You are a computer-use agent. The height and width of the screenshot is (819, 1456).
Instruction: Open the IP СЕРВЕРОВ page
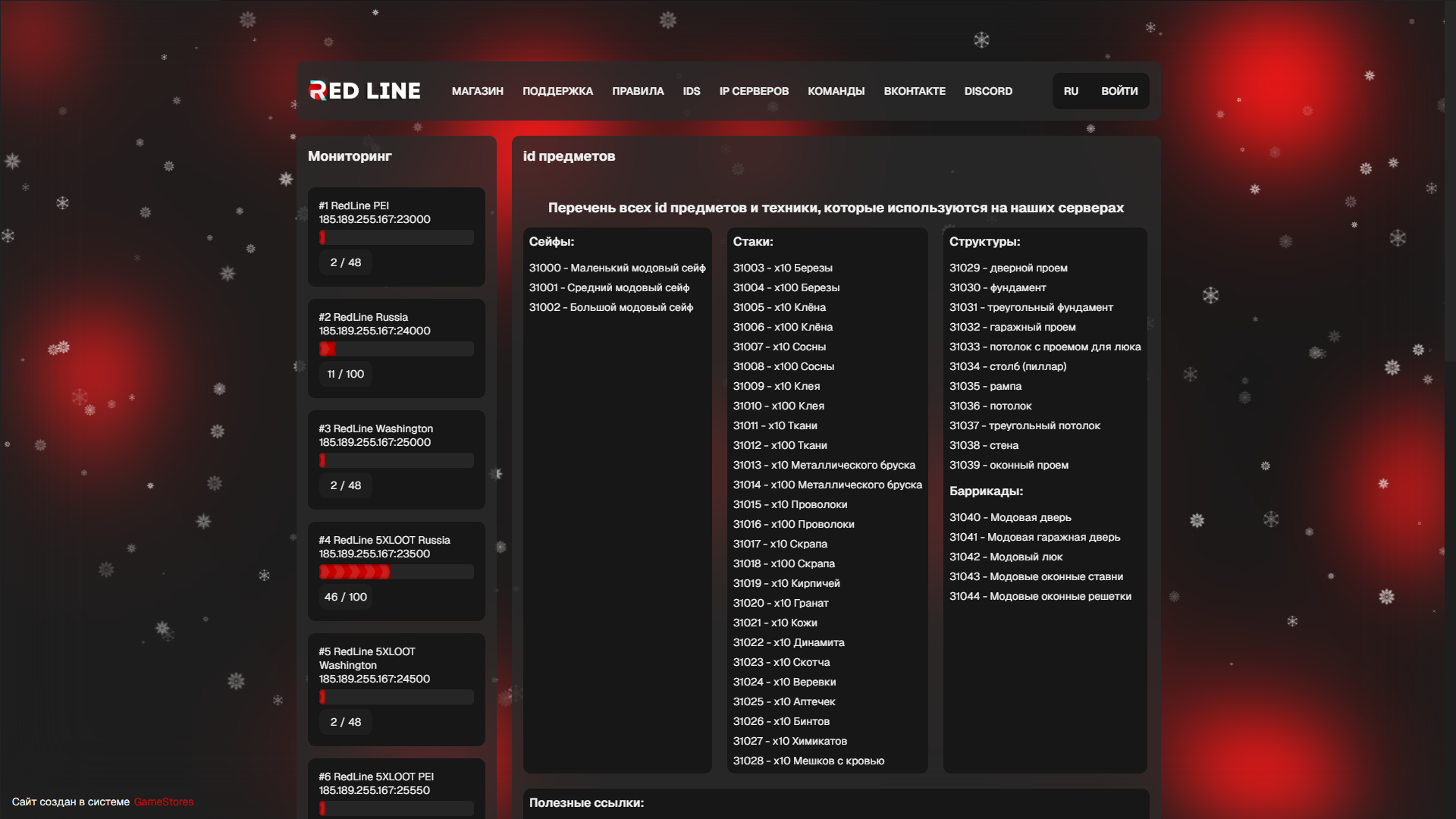753,91
